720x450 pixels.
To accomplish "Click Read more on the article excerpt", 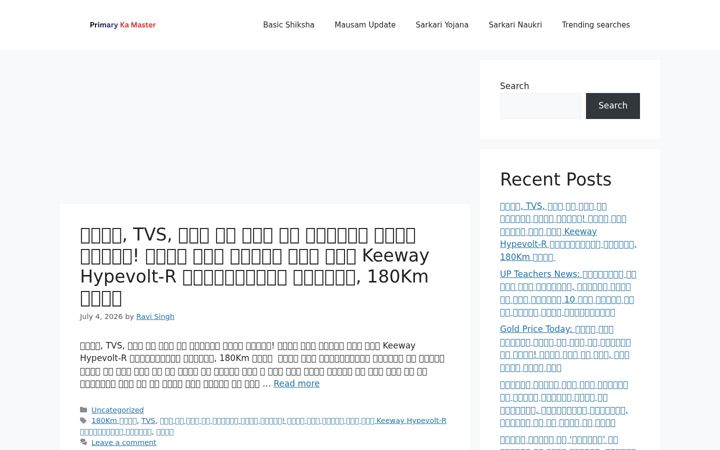I will pos(296,383).
